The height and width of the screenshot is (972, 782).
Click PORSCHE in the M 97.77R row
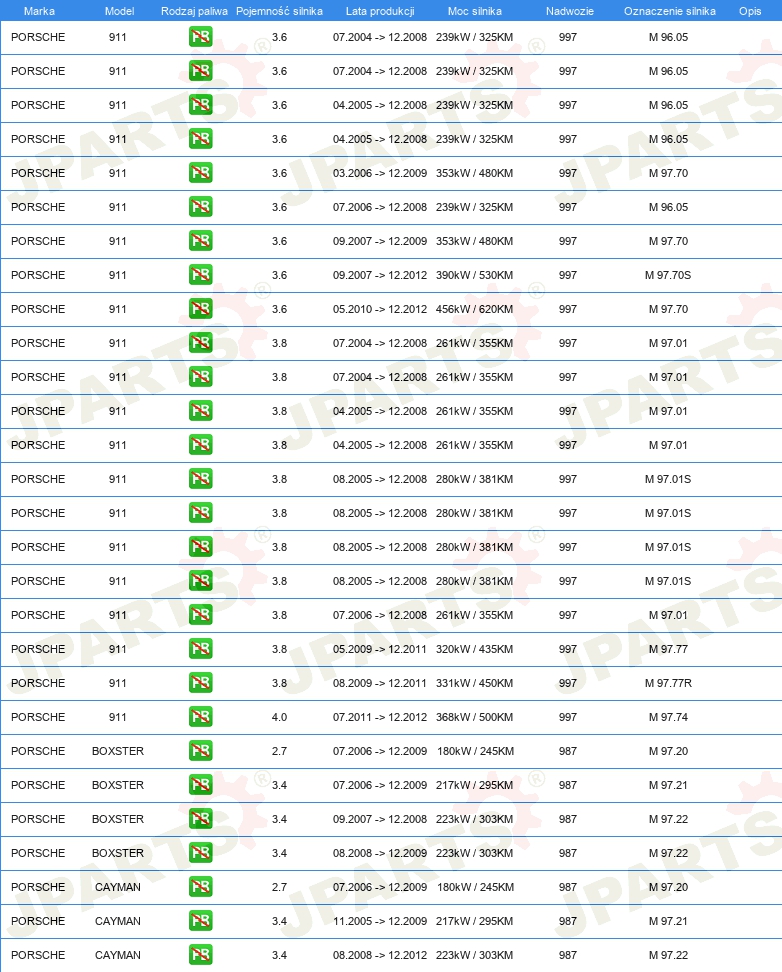click(x=38, y=683)
